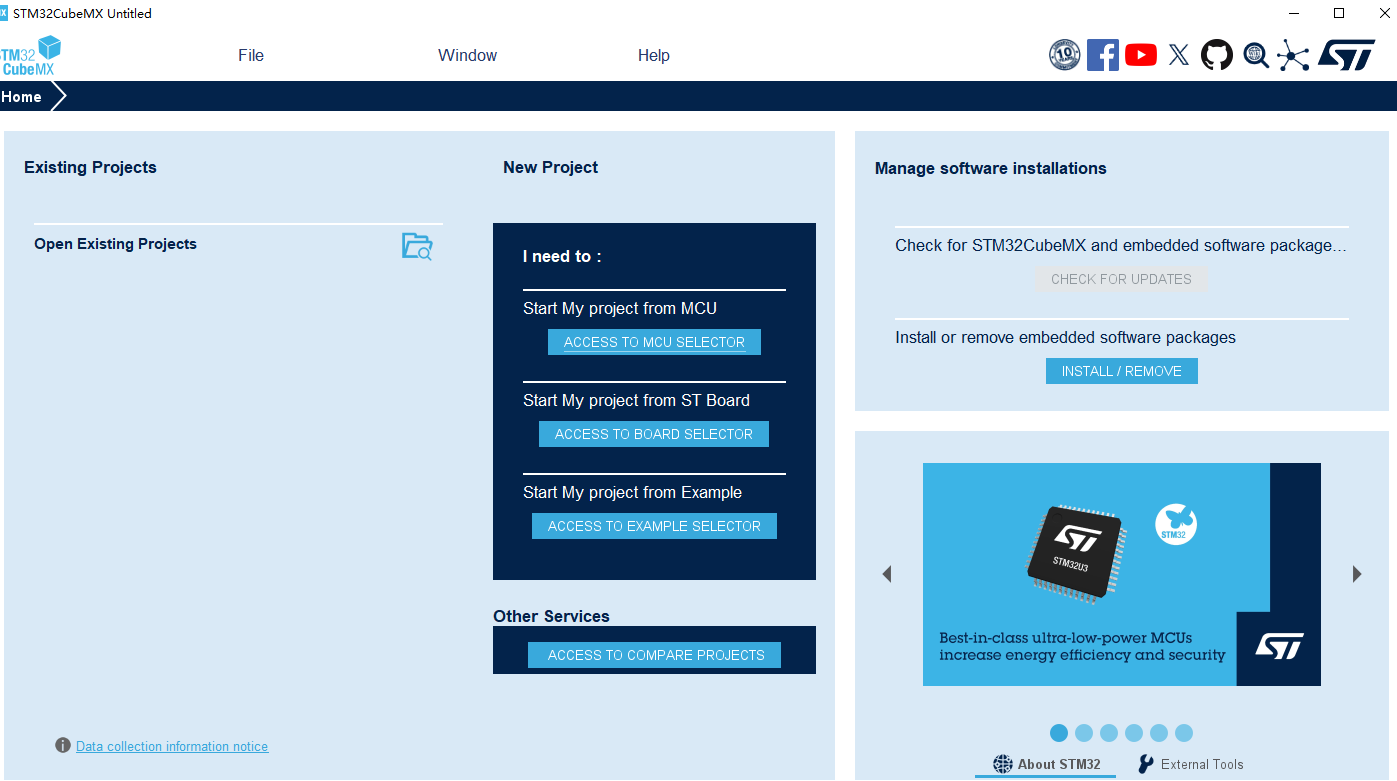Maximize the STM32CubeMX window
This screenshot has width=1397, height=781.
(x=1339, y=13)
